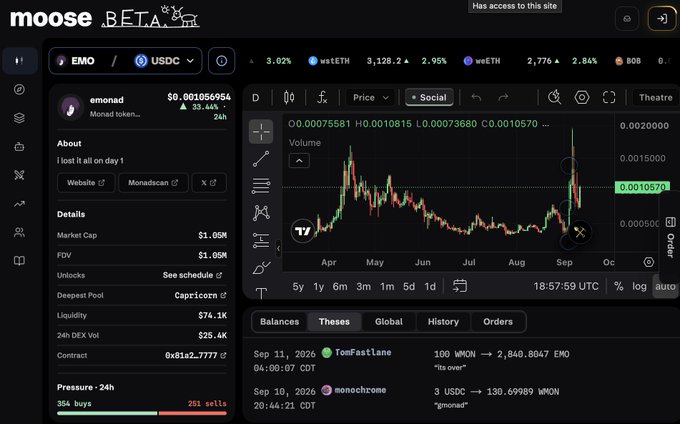Undo the last chart action

click(x=476, y=98)
